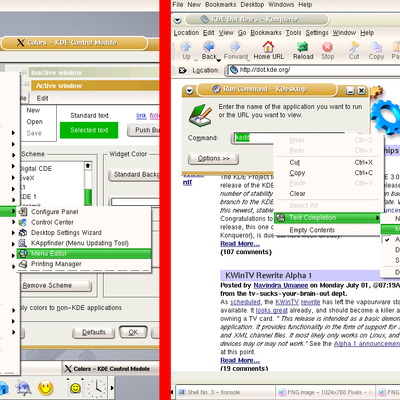Click the green color scheme scrollbar thumb

point(88,197)
